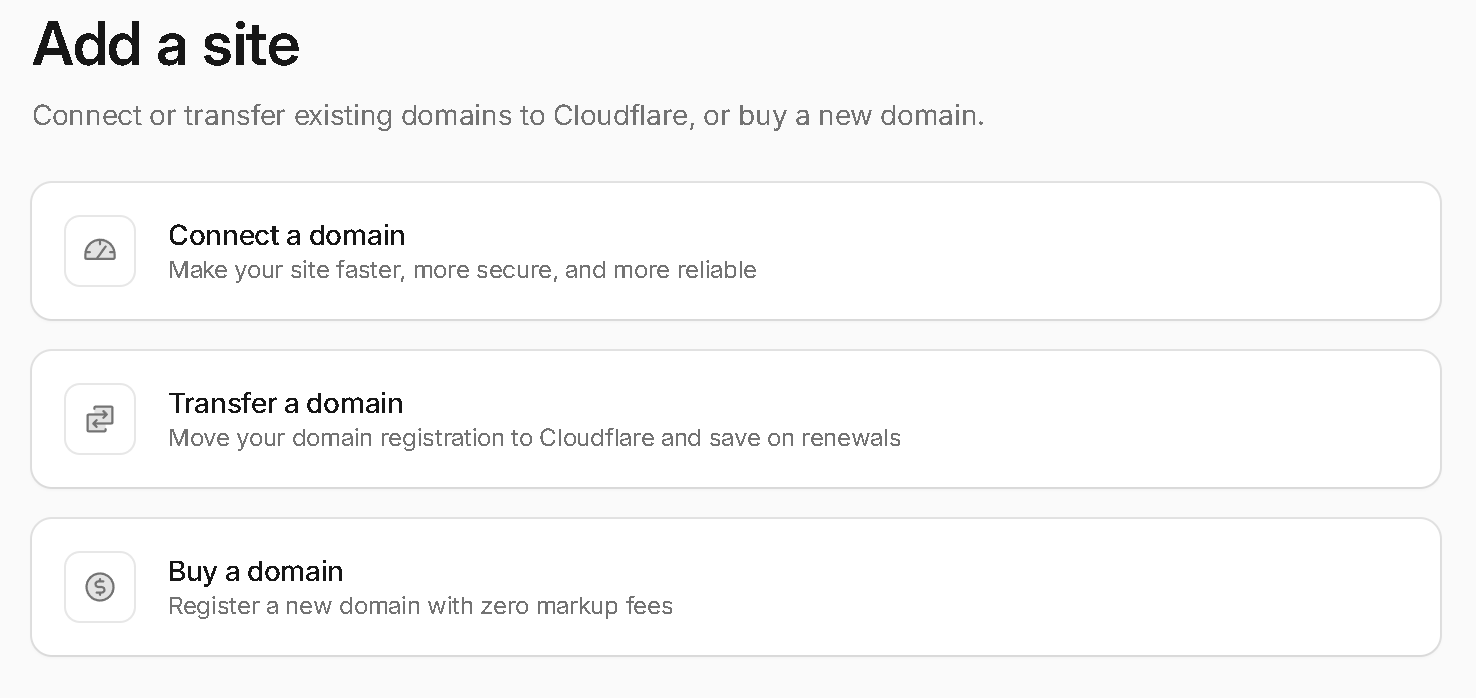Click 'Make your site faster' description line
1476x698 pixels.
coord(462,270)
